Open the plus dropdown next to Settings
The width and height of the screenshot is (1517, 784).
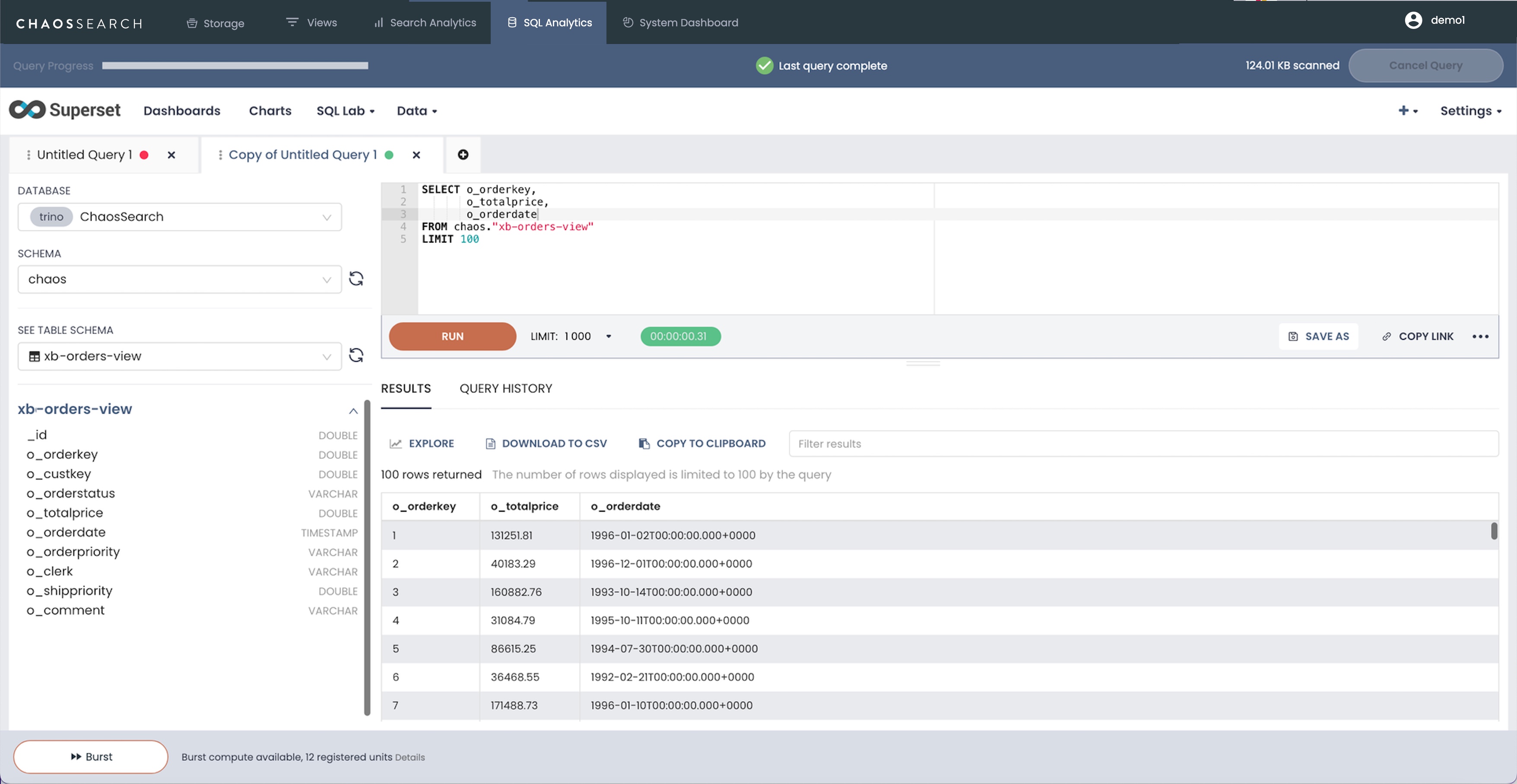[1407, 111]
